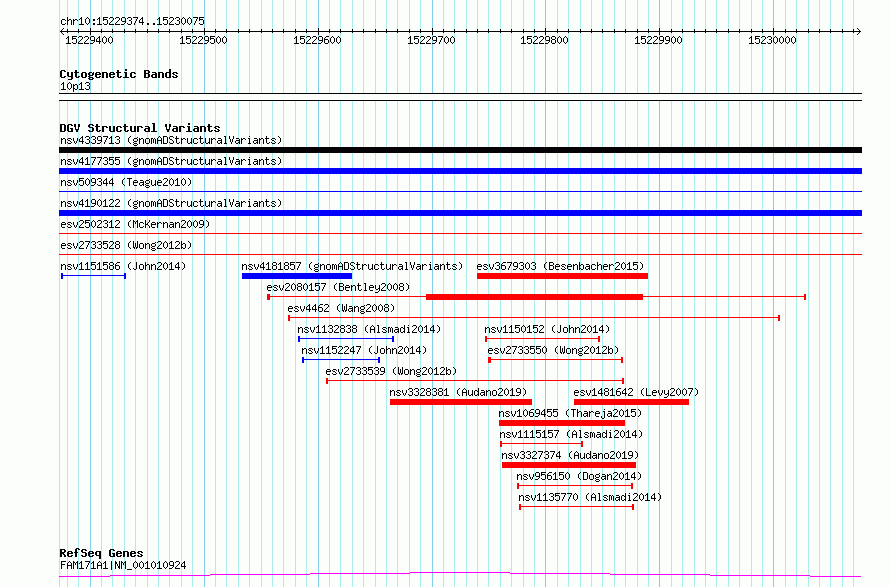Image resolution: width=890 pixels, height=587 pixels.
Task: Open nsv1069455 (Thareja2015) label
Action: click(570, 413)
